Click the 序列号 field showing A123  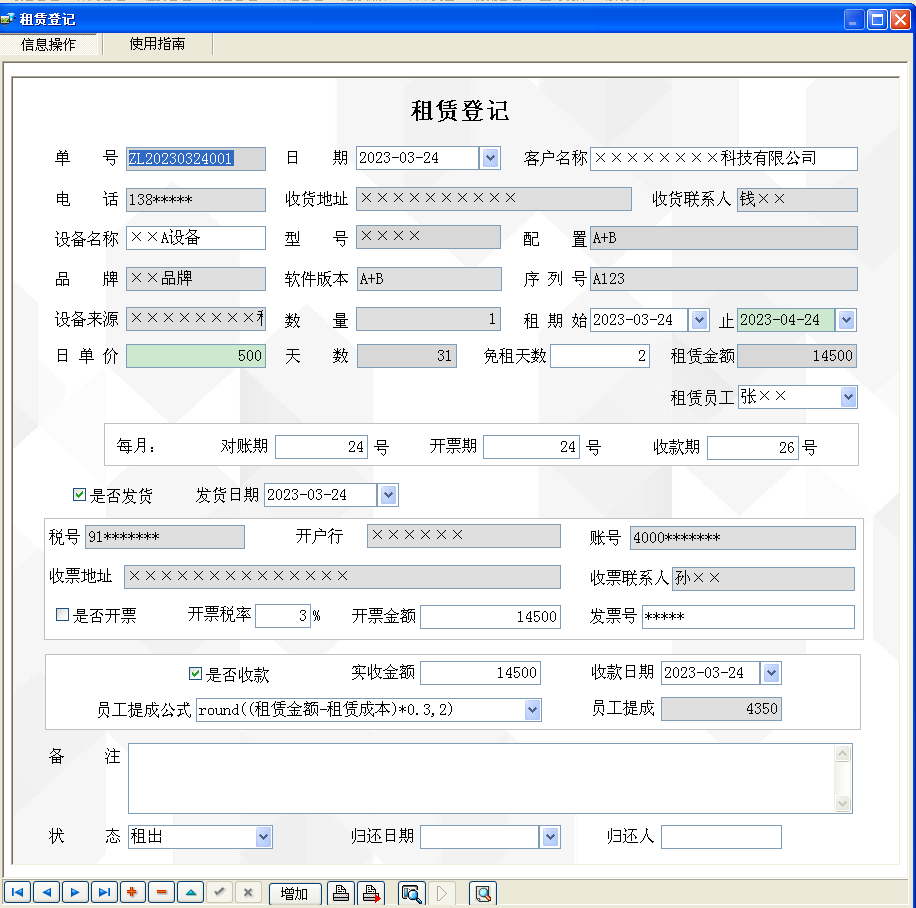pyautogui.click(x=724, y=279)
